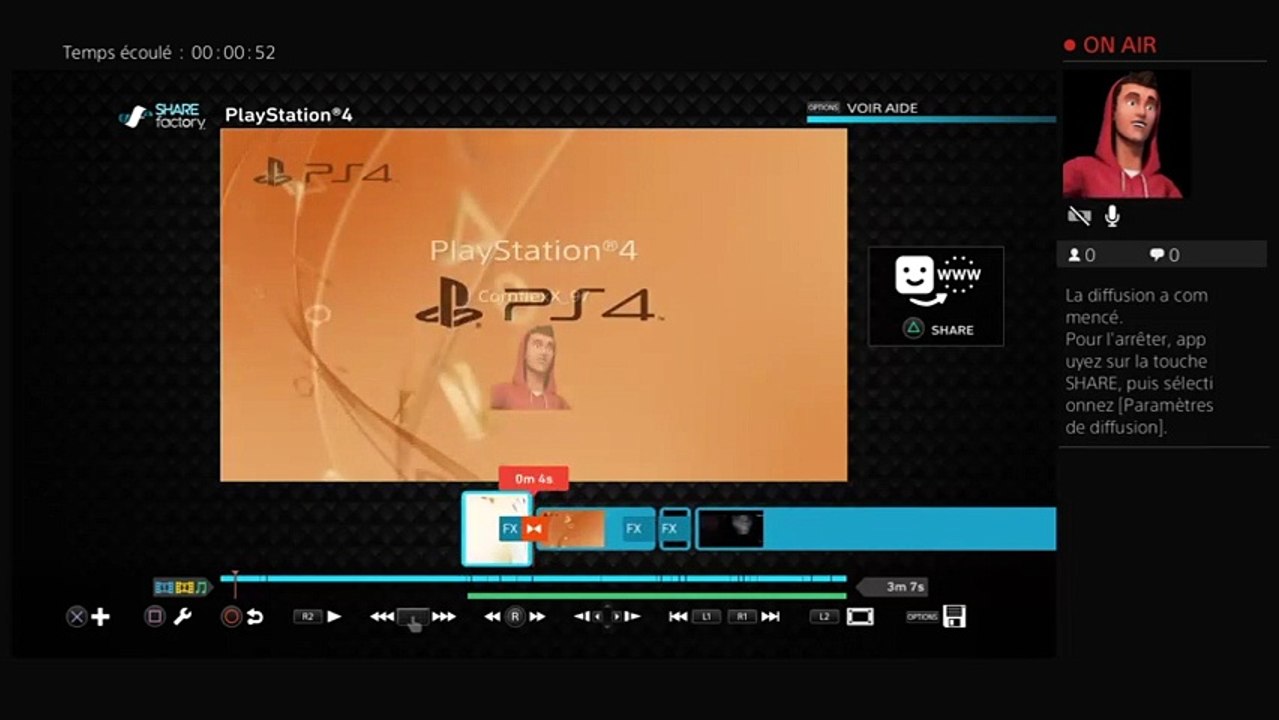Toggle the camera off icon
Viewport: 1279px width, 720px height.
tap(1078, 216)
